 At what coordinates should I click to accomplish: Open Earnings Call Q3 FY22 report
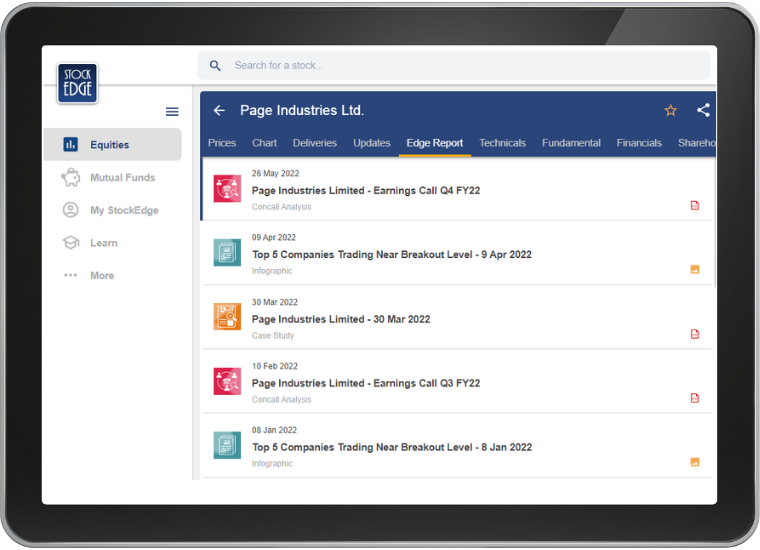pyautogui.click(x=457, y=382)
